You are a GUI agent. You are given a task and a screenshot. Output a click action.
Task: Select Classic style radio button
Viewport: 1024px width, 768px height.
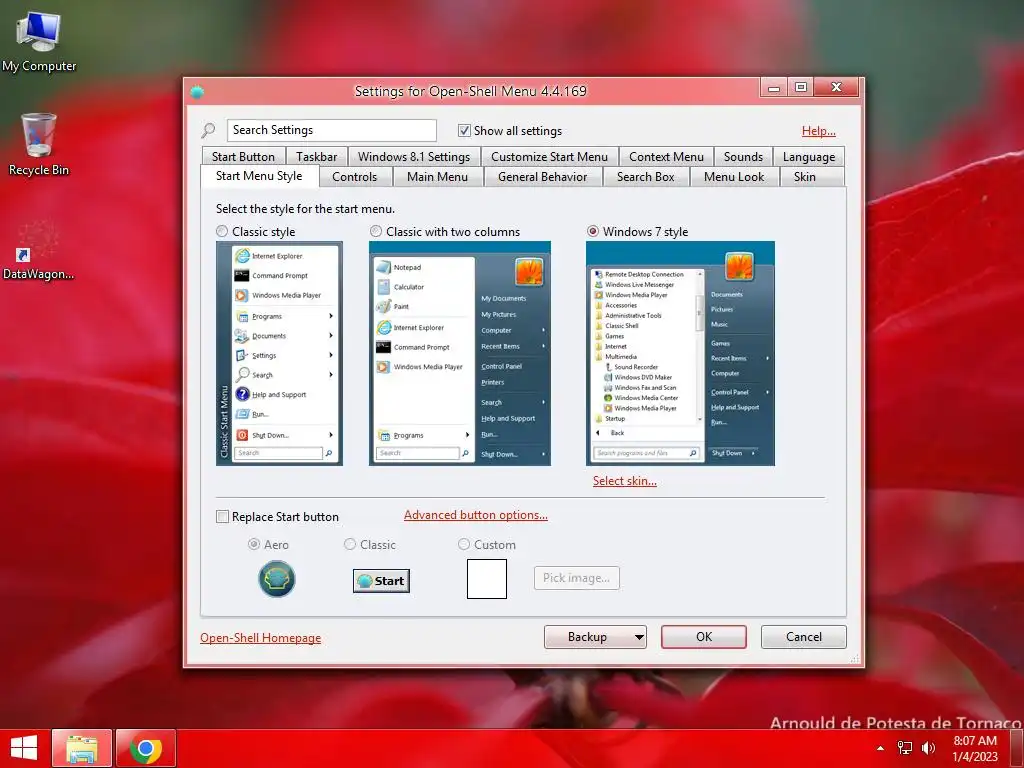point(222,231)
